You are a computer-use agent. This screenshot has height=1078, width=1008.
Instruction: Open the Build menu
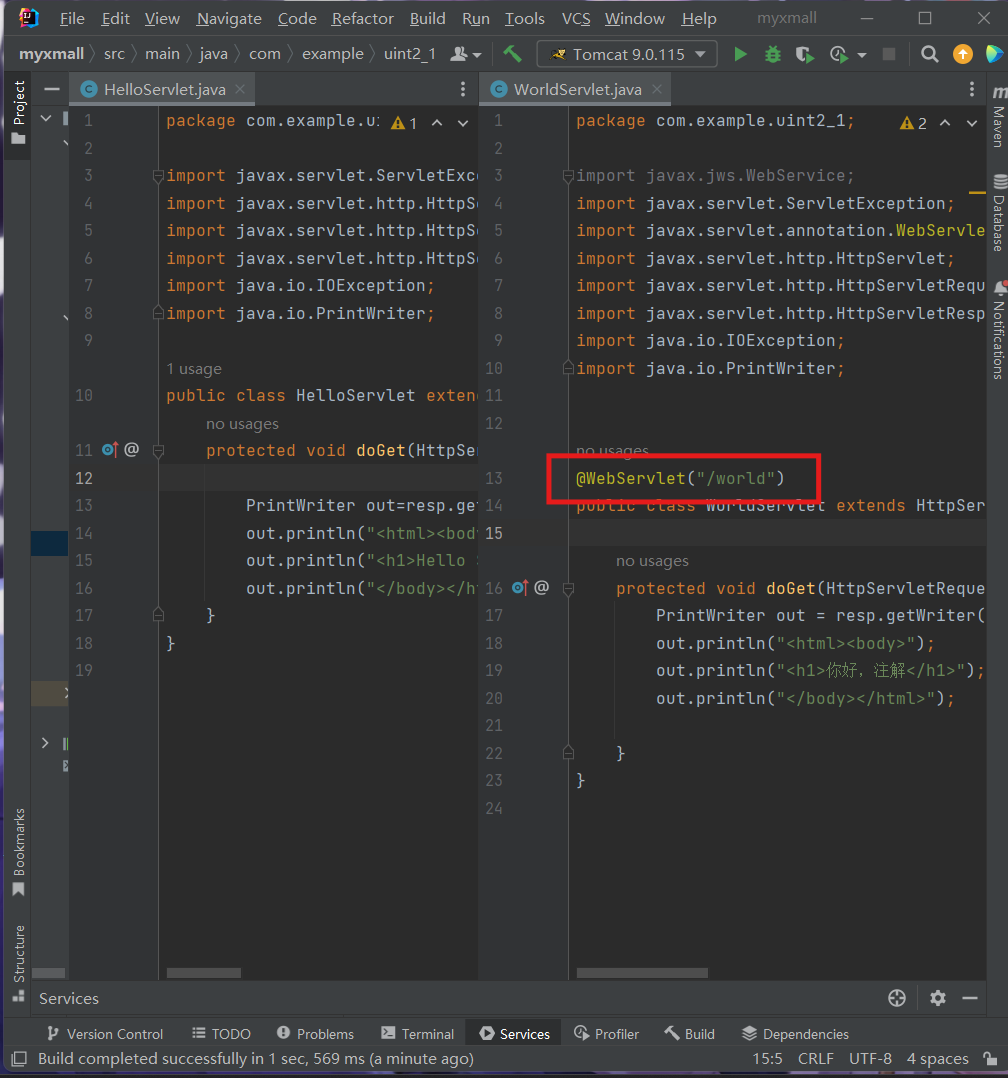pyautogui.click(x=428, y=19)
